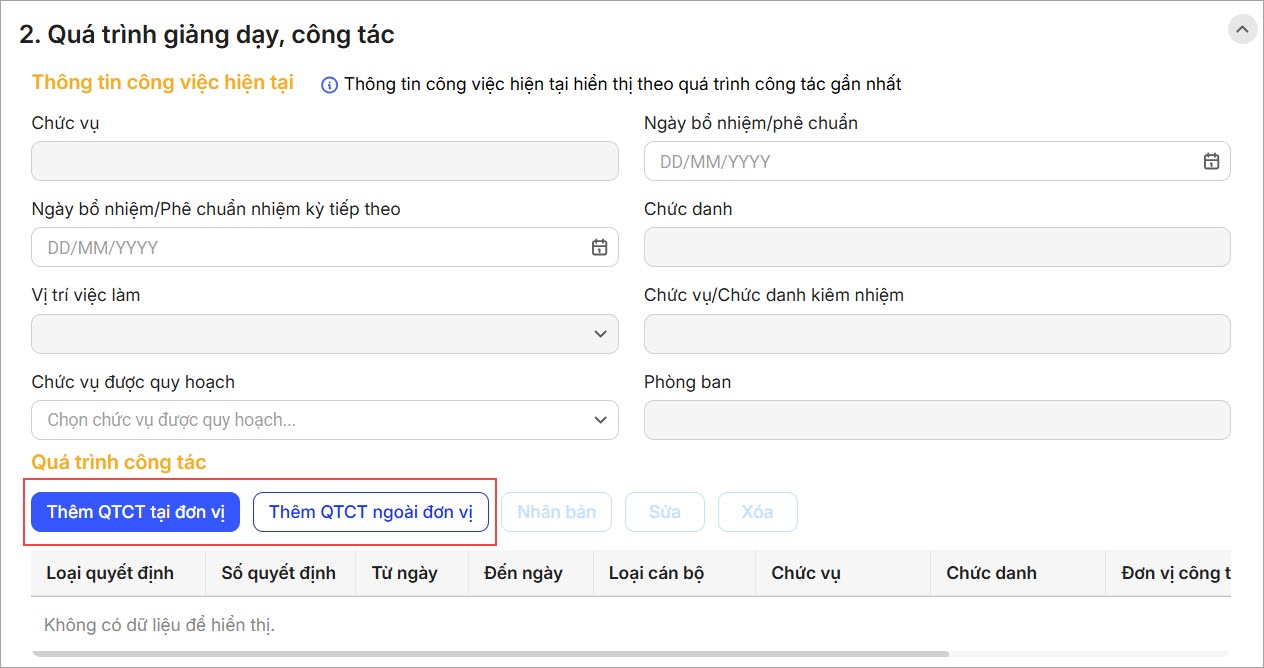The height and width of the screenshot is (668, 1264).
Task: Sort by Số quyết định column header
Action: 279,573
